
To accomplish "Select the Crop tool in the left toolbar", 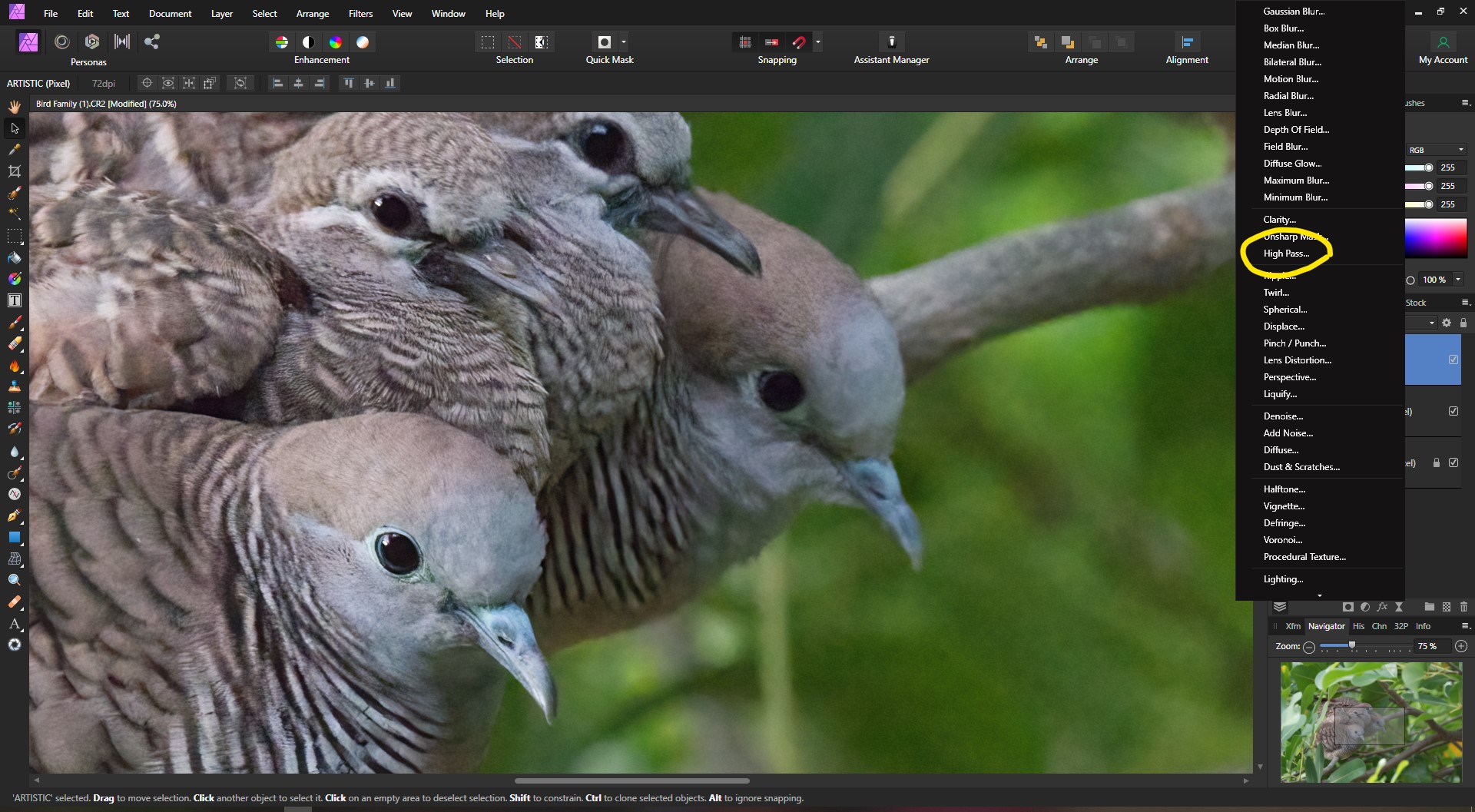I will click(14, 171).
